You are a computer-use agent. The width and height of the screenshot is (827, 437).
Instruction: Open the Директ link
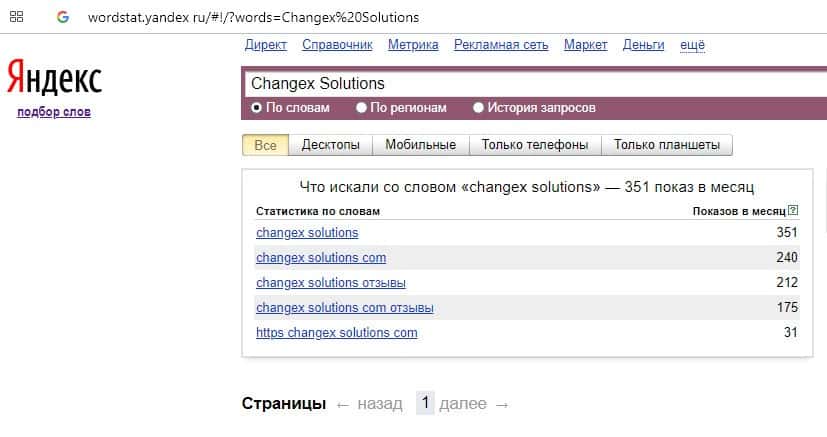265,45
